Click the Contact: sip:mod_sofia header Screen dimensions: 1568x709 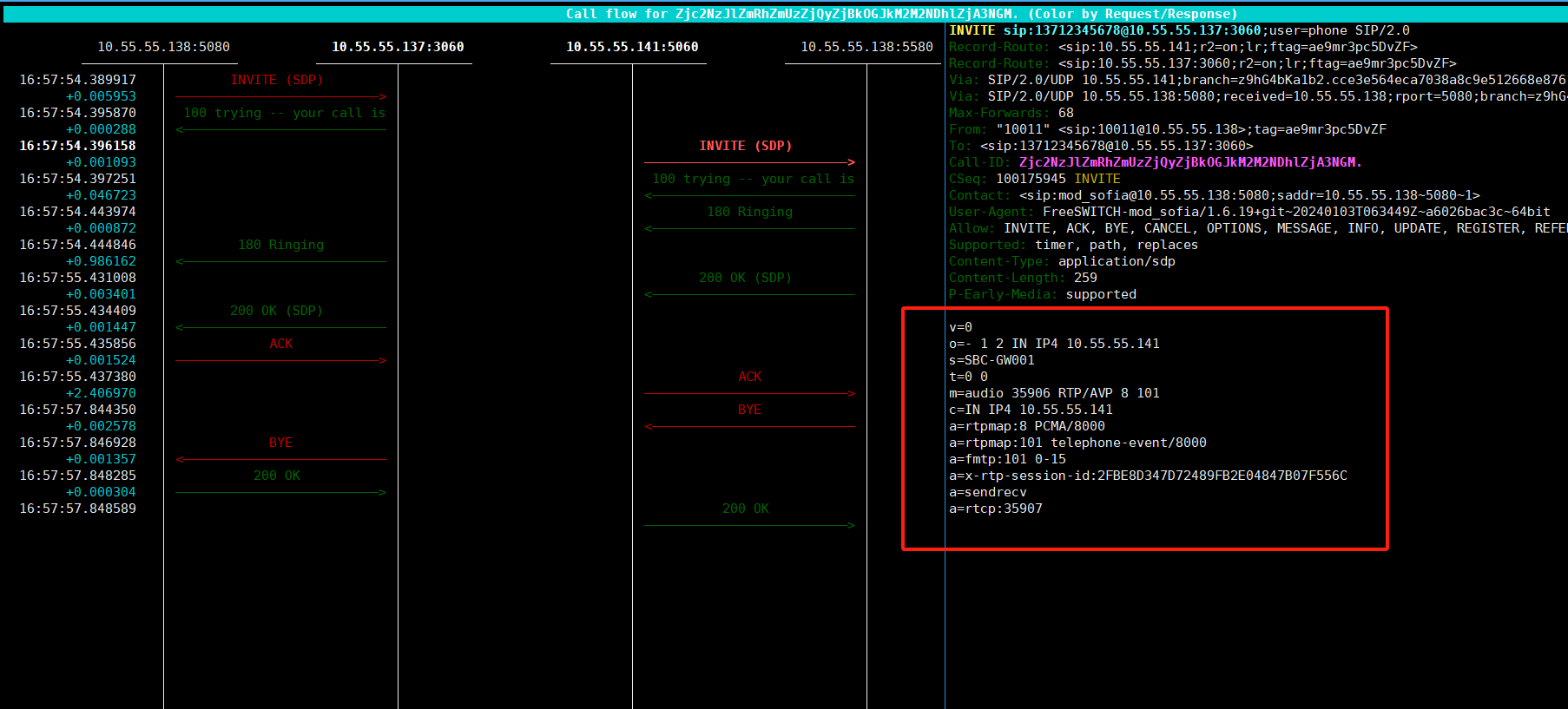[1214, 195]
